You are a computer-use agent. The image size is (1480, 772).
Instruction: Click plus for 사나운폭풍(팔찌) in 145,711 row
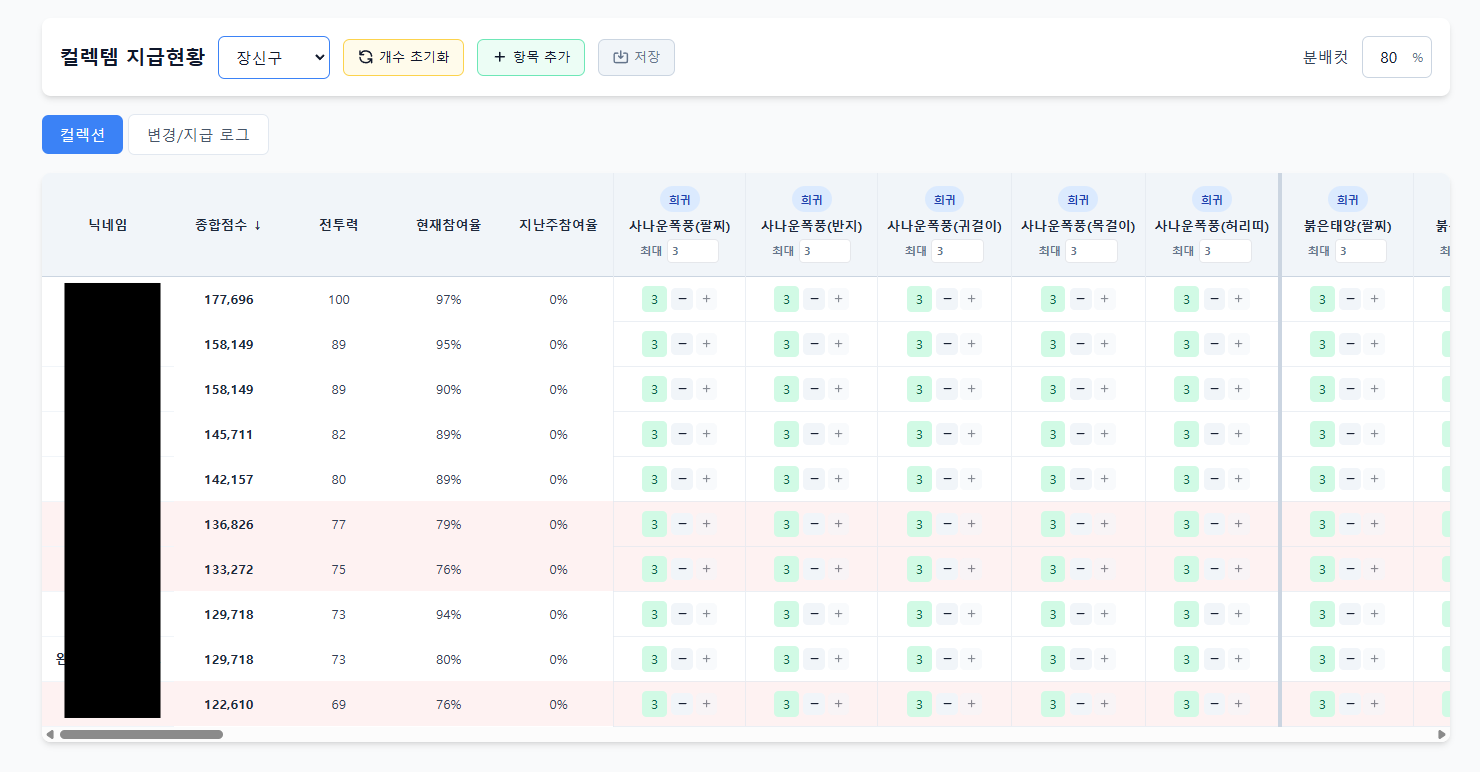coord(706,434)
